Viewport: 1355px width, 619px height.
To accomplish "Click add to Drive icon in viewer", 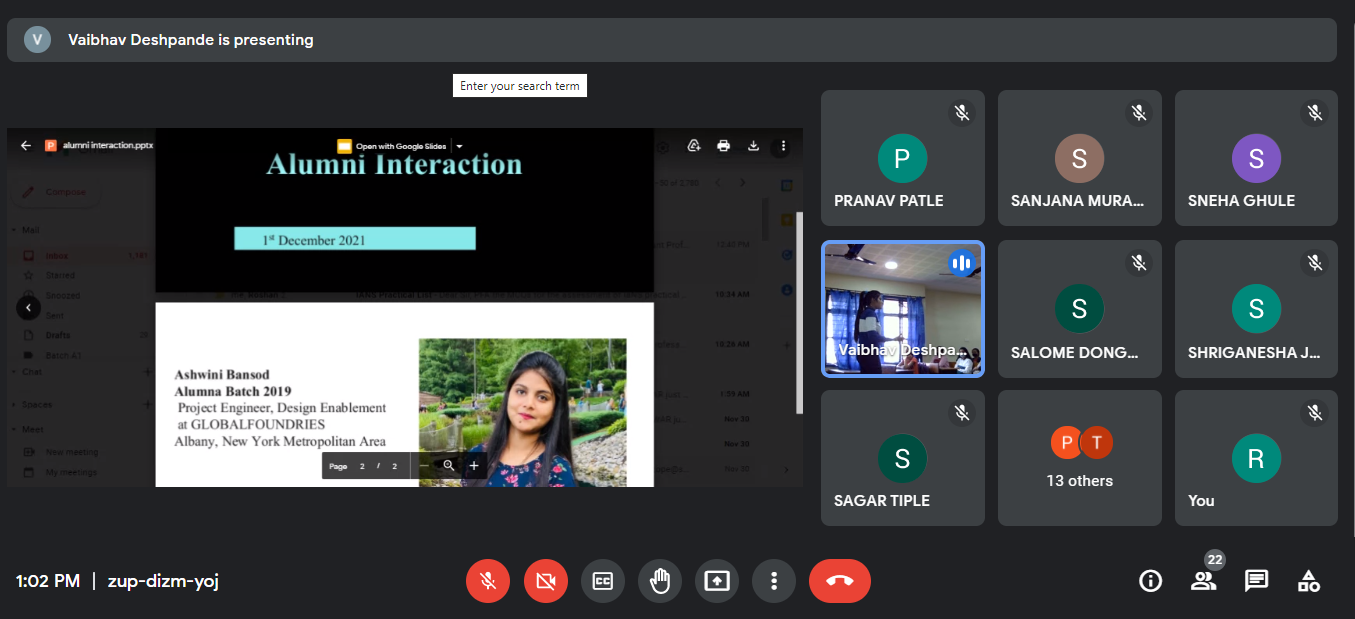I will pos(693,146).
